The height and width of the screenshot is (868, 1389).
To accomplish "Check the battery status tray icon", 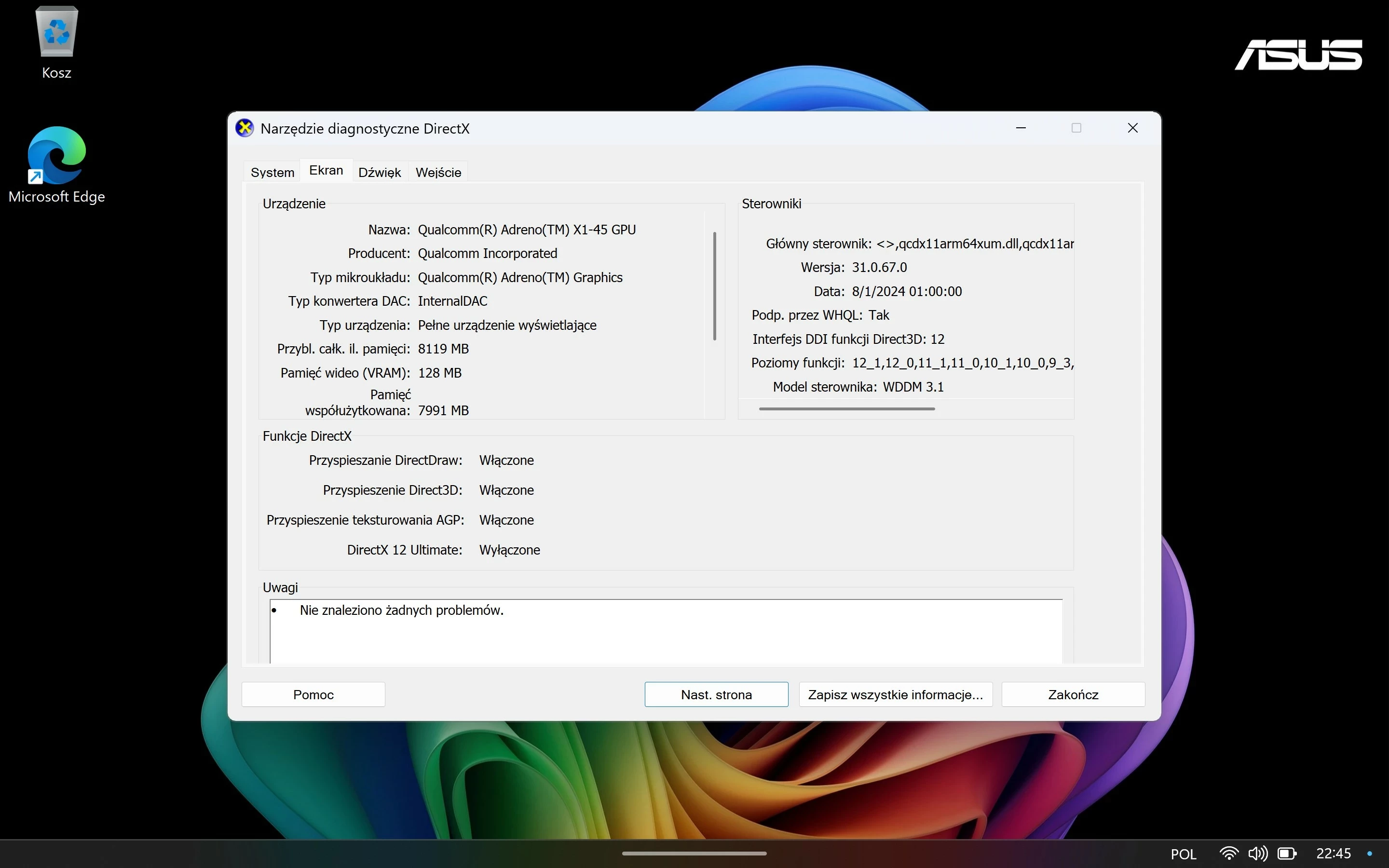I will point(1287,853).
